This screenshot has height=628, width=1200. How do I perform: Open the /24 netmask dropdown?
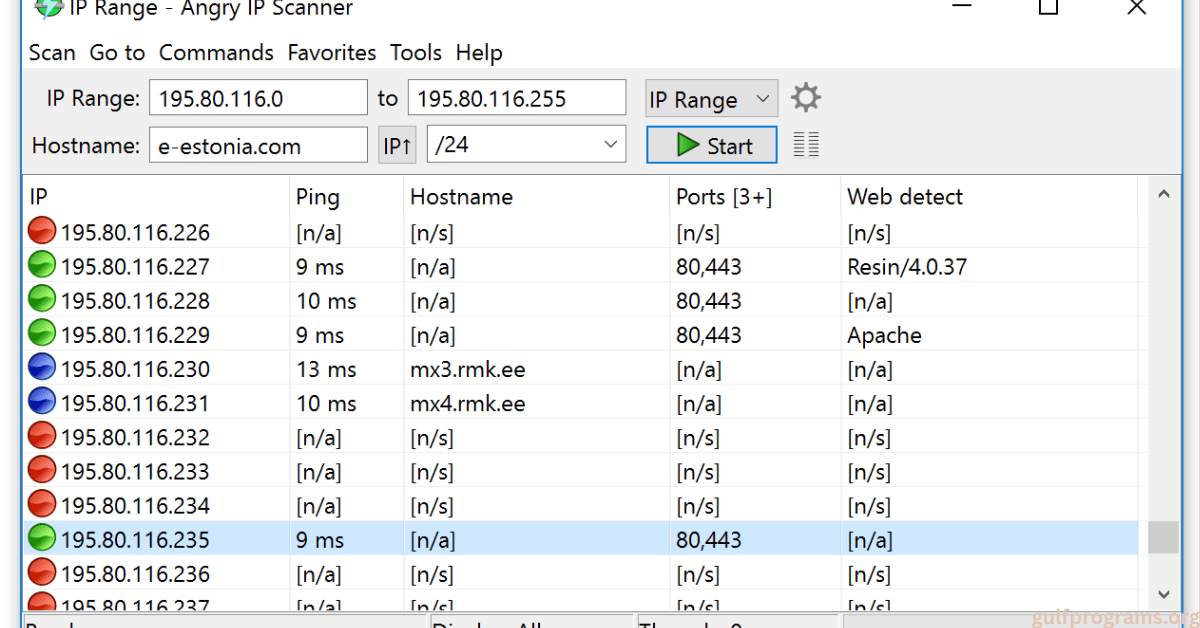526,145
